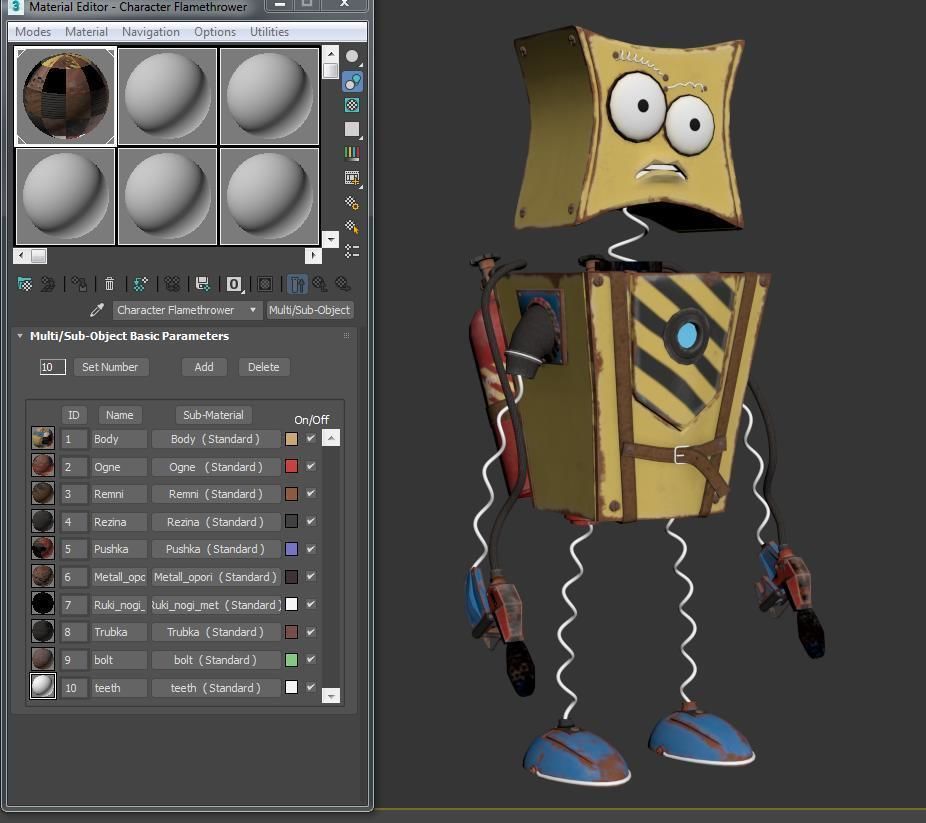Sort list by the ID header button
The height and width of the screenshot is (823, 926).
(x=74, y=415)
